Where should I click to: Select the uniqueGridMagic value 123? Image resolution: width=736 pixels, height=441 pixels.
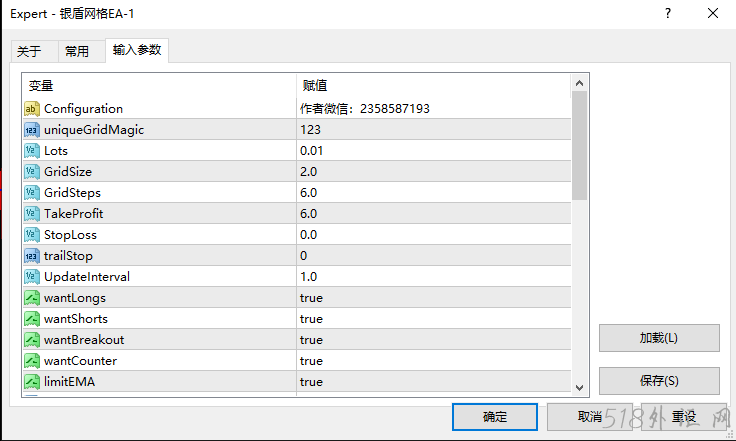tap(434, 130)
